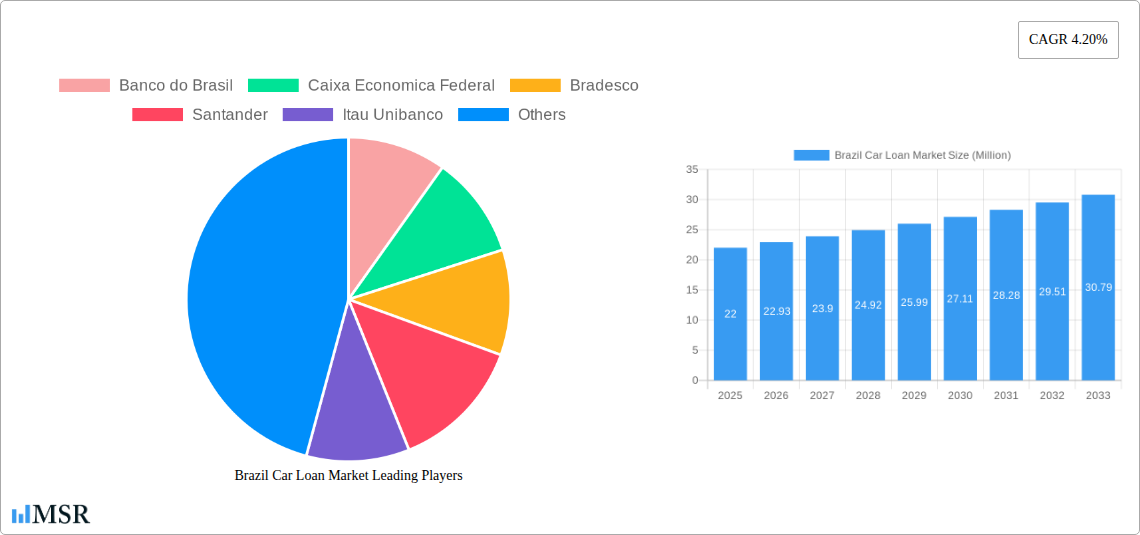Click the 25 y-axis label
The image size is (1140, 535).
692,230
